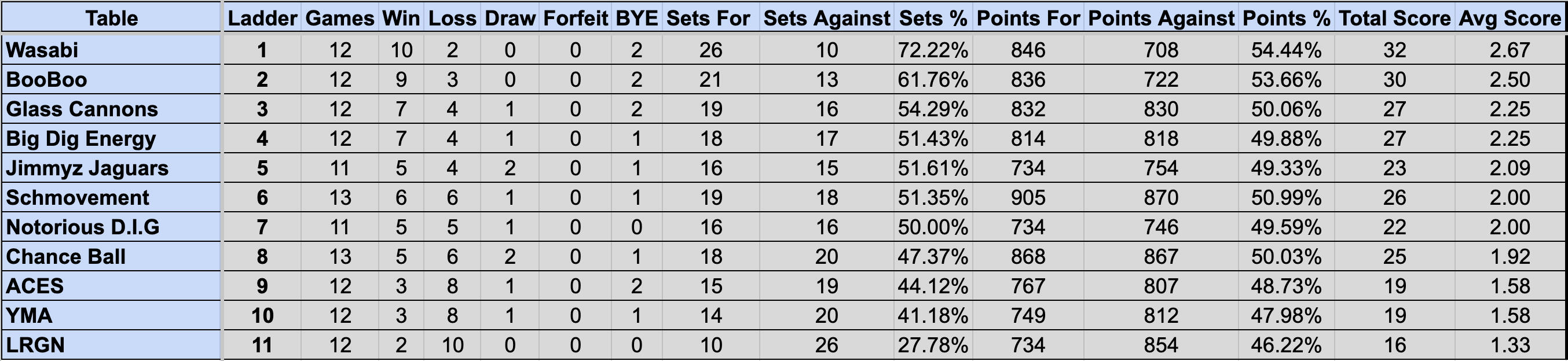Image resolution: width=1568 pixels, height=361 pixels.
Task: Select the LRGN team name cell
Action: point(111,345)
